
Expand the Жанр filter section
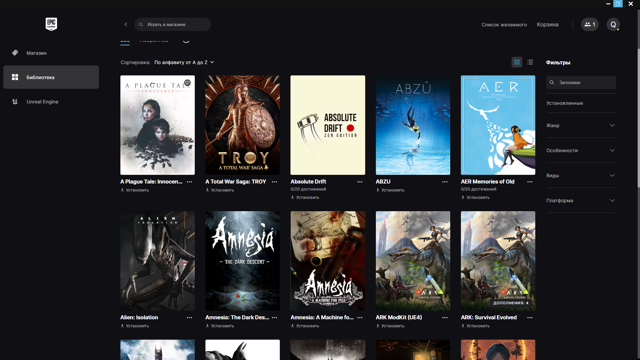(x=581, y=125)
